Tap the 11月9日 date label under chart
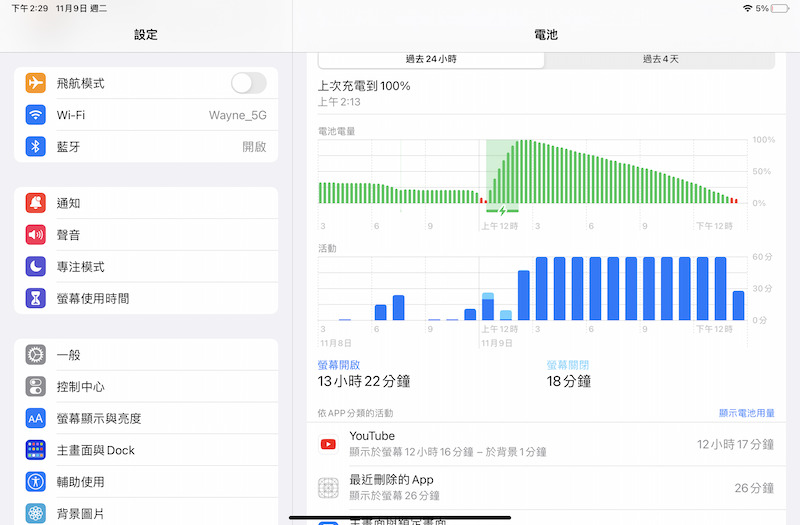The width and height of the screenshot is (800, 525). [x=496, y=343]
